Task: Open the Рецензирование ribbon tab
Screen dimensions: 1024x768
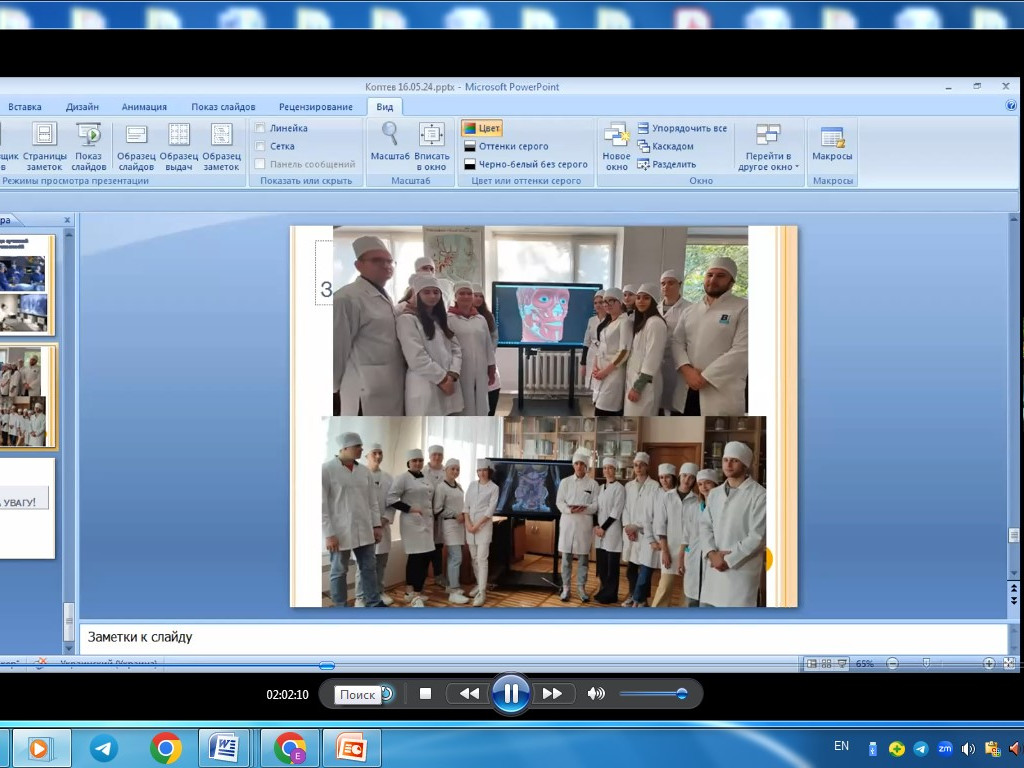Action: (316, 106)
